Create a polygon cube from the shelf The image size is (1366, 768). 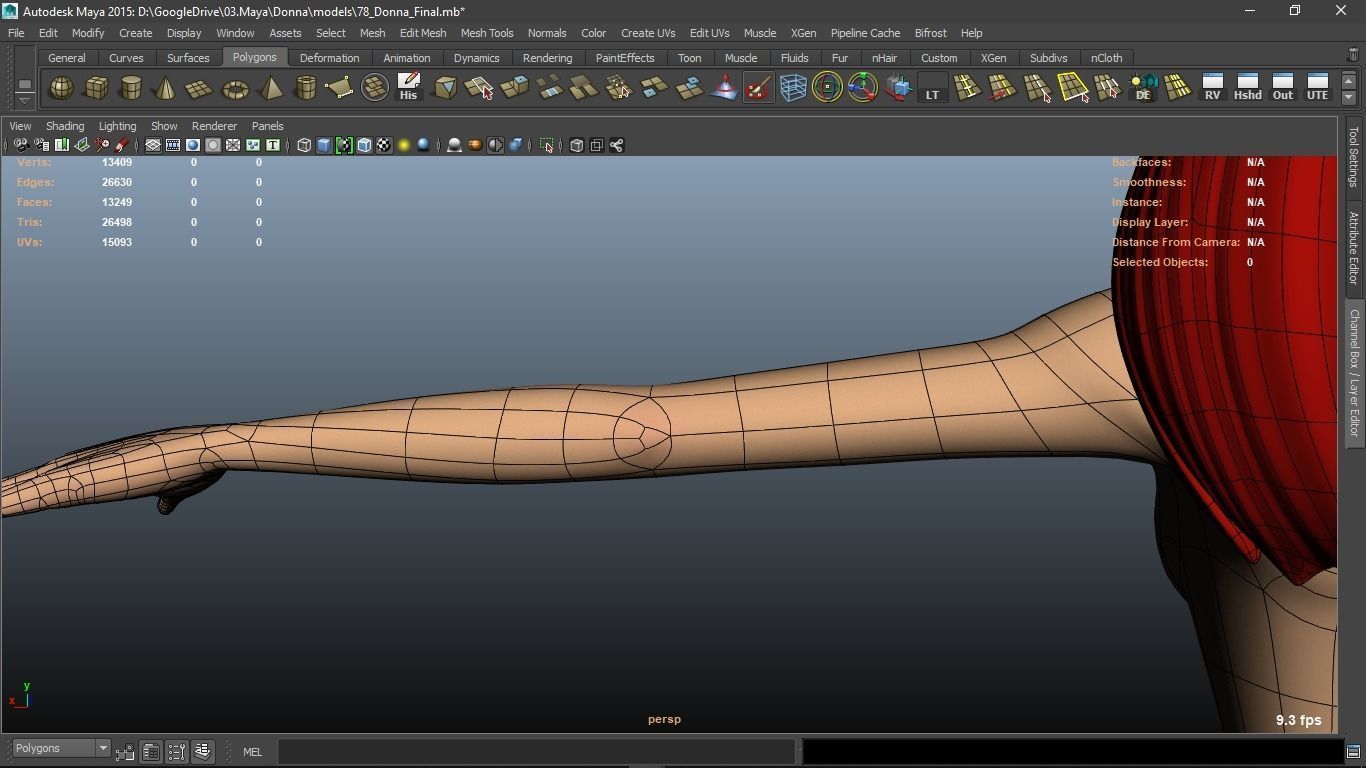[x=96, y=88]
